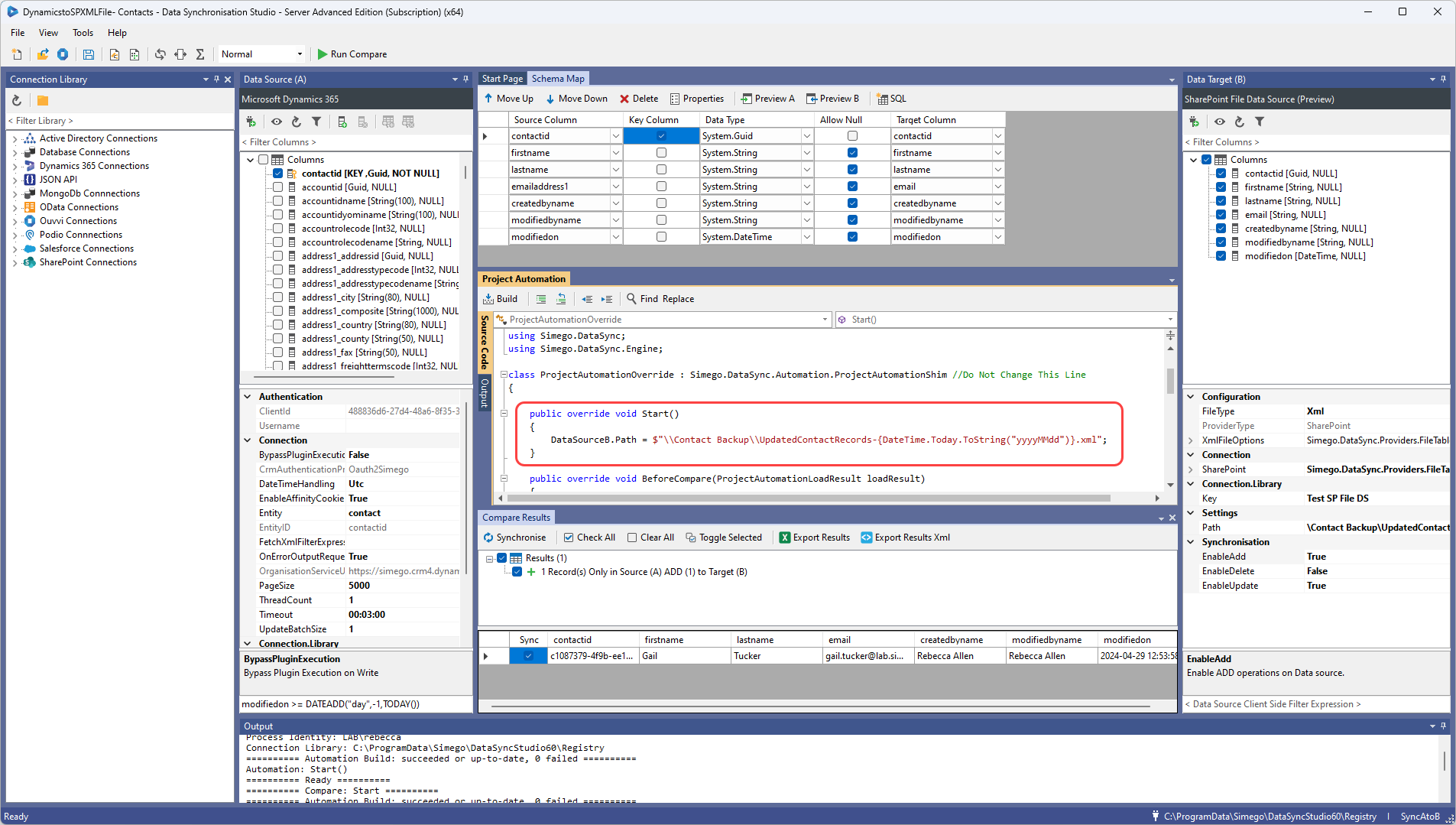Click the results grid horizontal scrollbar
The width and height of the screenshot is (1456, 825).
point(821,706)
